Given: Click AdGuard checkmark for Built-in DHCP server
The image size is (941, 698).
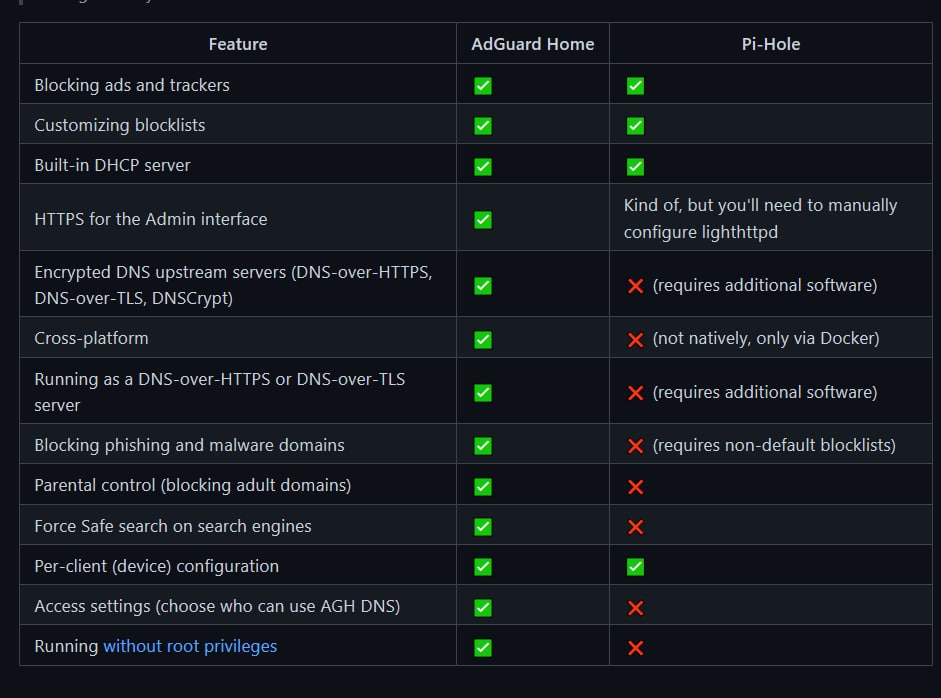Looking at the screenshot, I should pyautogui.click(x=483, y=166).
